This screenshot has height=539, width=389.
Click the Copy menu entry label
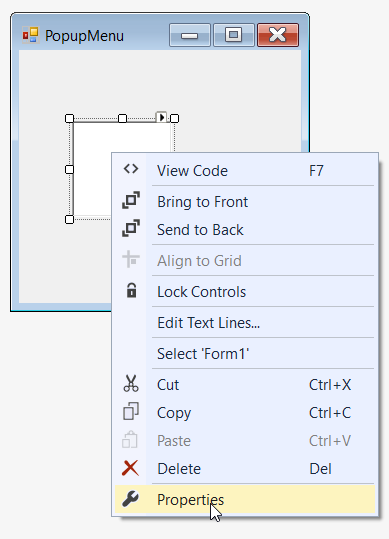[174, 414]
